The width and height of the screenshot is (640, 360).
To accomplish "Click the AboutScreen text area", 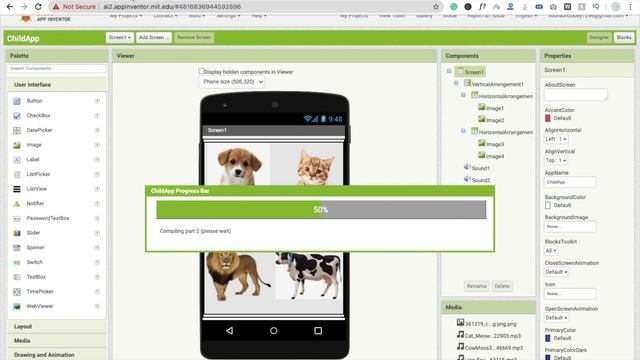I will tap(576, 95).
